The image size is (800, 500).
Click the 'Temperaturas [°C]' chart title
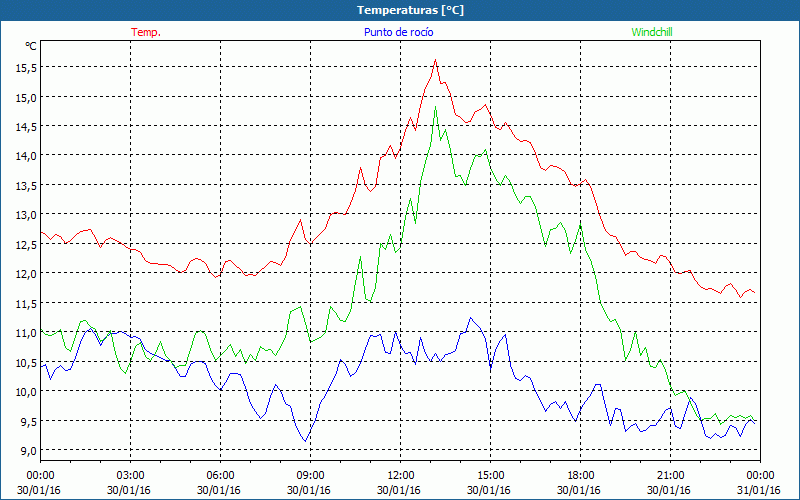pyautogui.click(x=410, y=10)
